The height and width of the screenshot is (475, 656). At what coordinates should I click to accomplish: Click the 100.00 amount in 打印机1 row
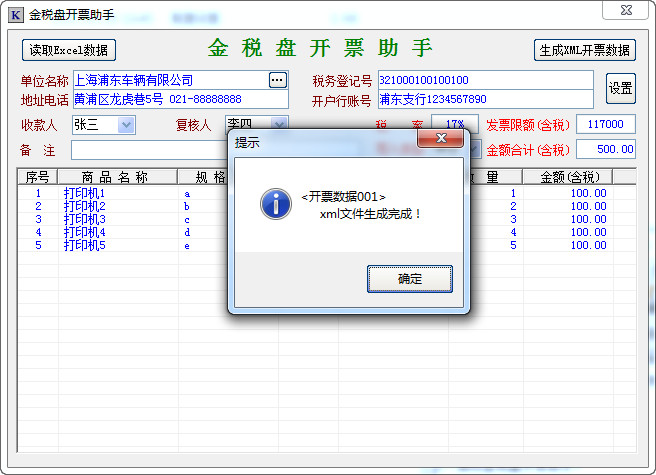tap(588, 193)
